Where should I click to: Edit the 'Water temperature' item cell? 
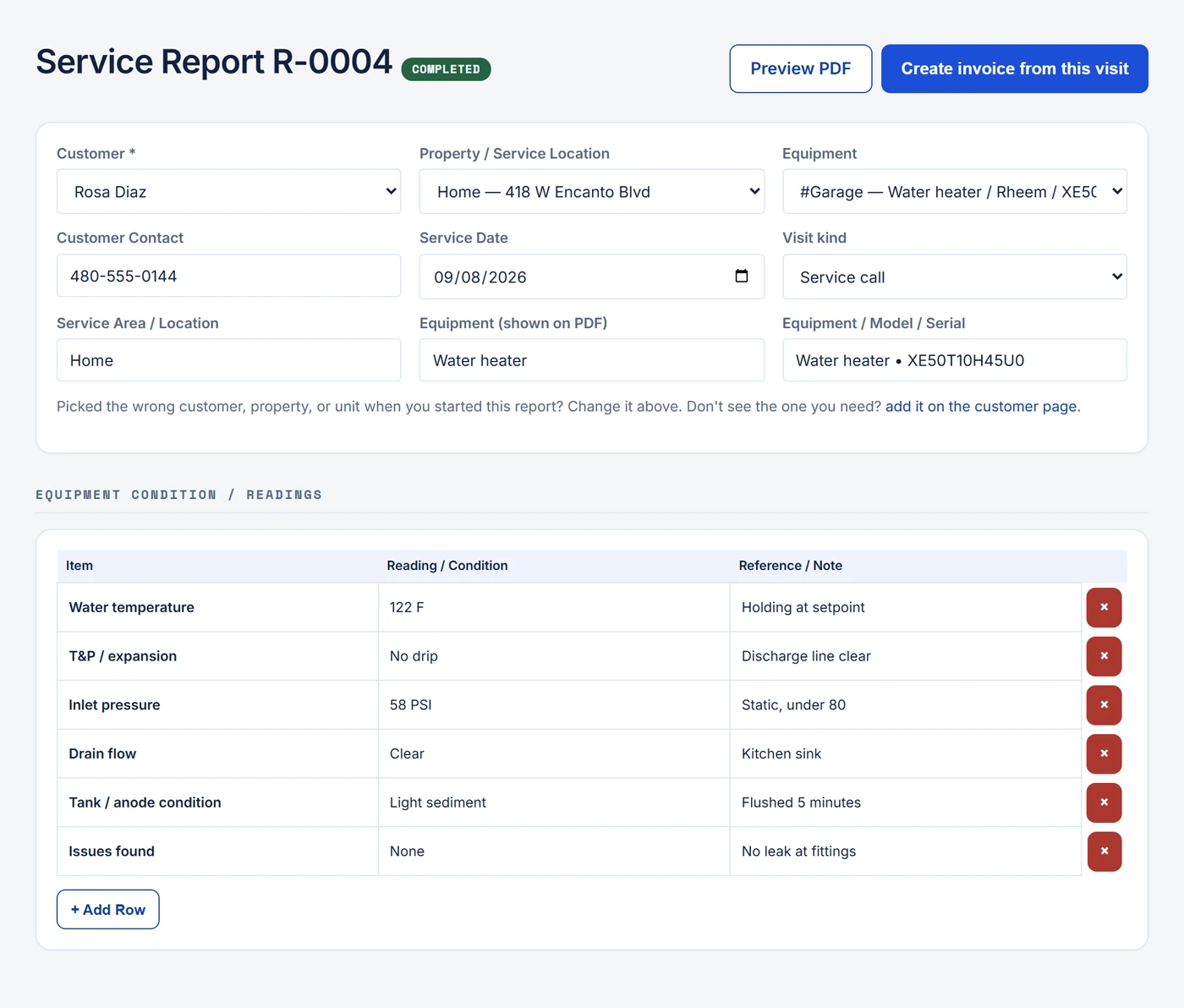[217, 607]
